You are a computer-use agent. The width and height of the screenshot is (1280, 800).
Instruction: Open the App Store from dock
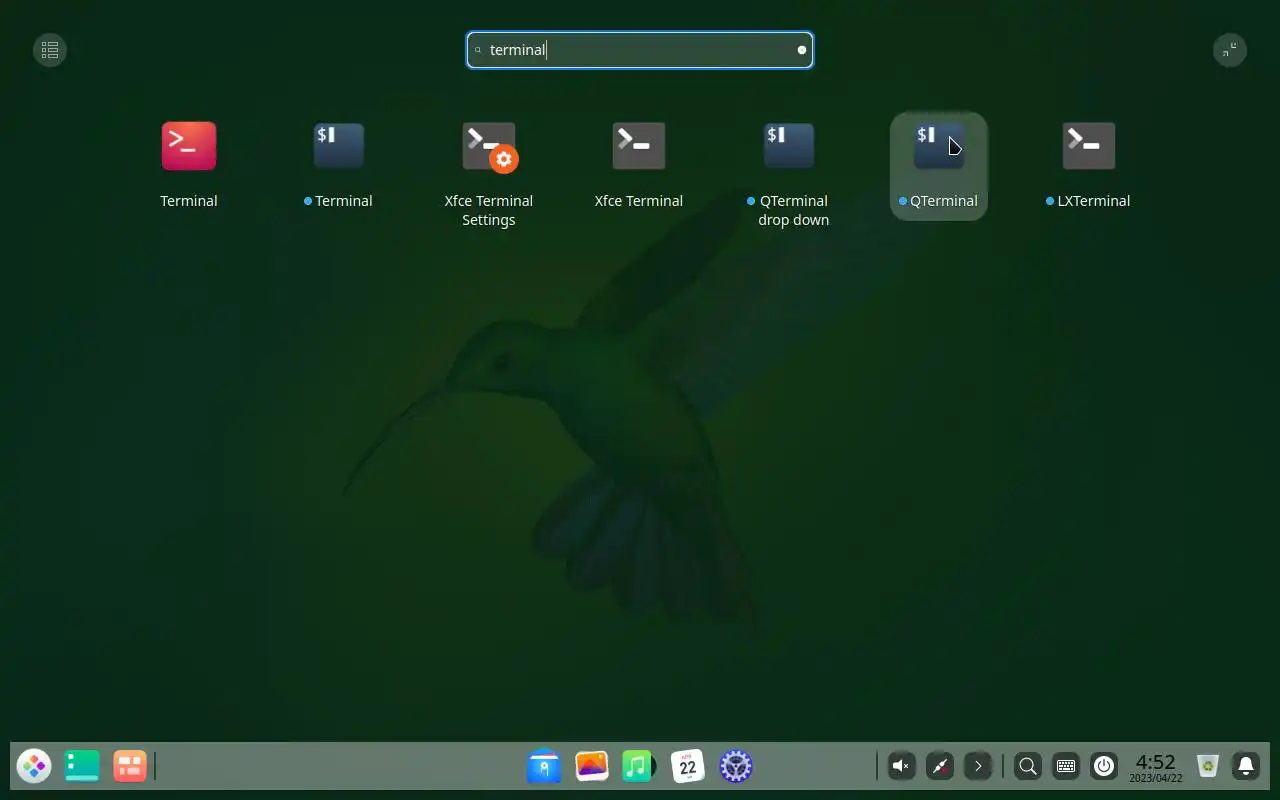pos(544,767)
